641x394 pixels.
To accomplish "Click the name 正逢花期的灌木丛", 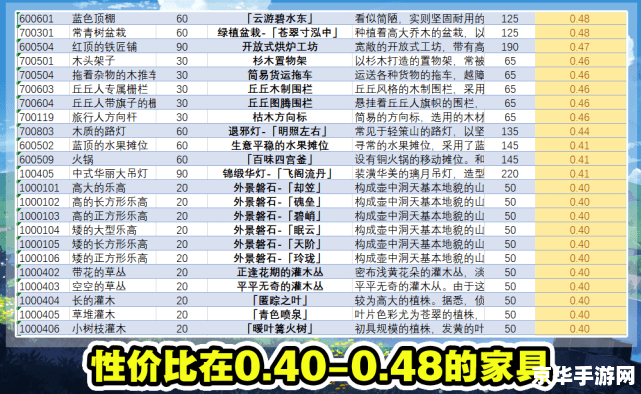I will tap(280, 273).
